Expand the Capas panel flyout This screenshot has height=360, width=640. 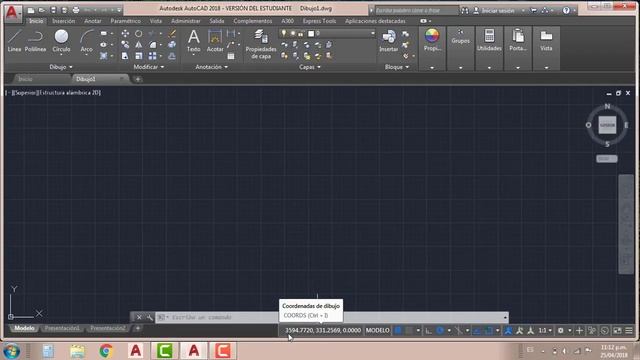point(310,67)
